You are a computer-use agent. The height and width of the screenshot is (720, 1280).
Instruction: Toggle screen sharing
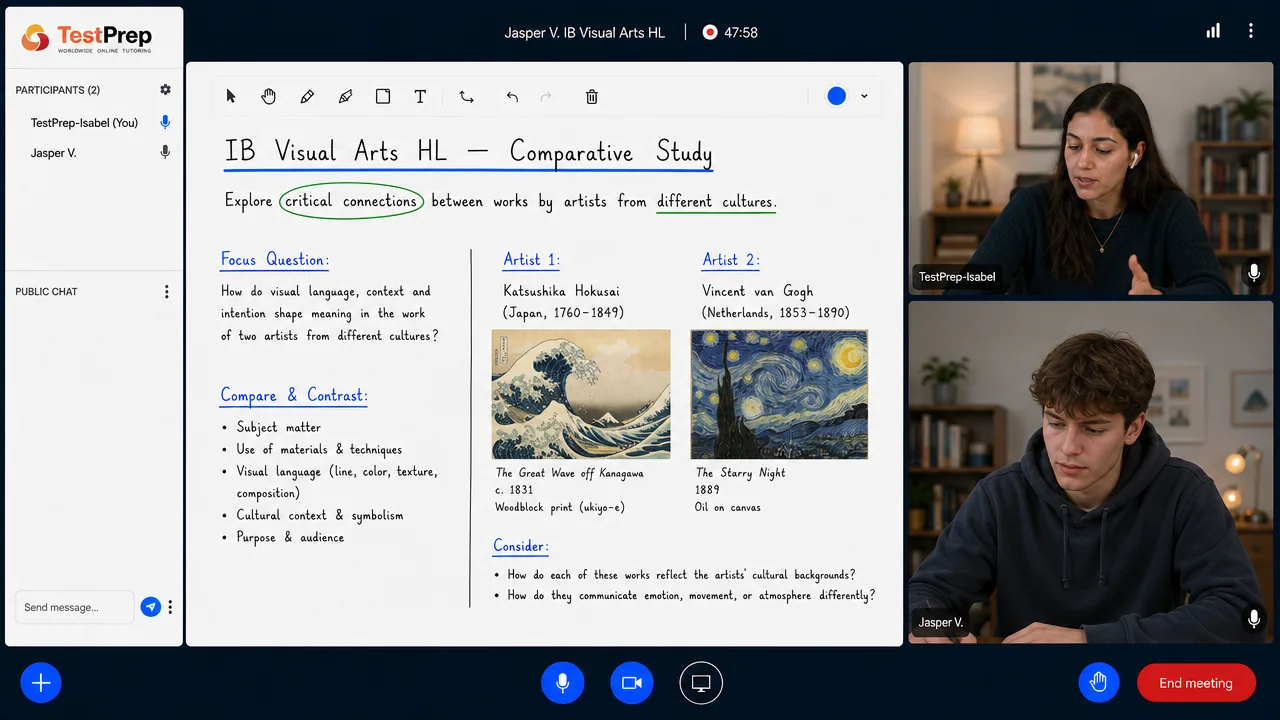(x=701, y=683)
